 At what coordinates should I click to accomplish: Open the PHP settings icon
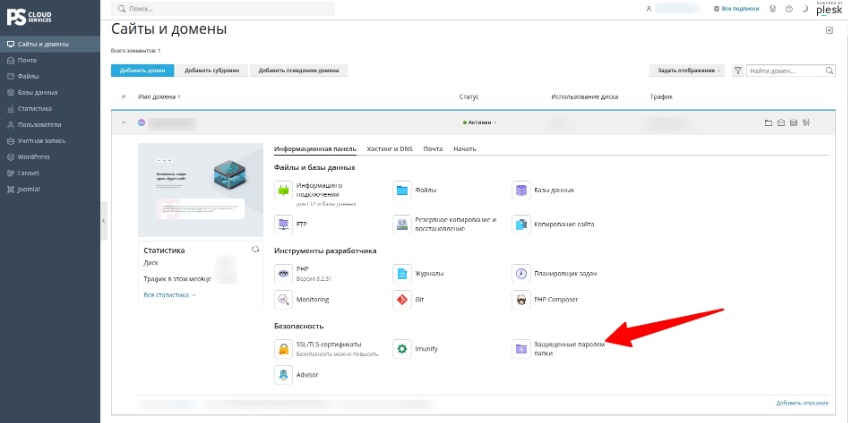pyautogui.click(x=283, y=274)
